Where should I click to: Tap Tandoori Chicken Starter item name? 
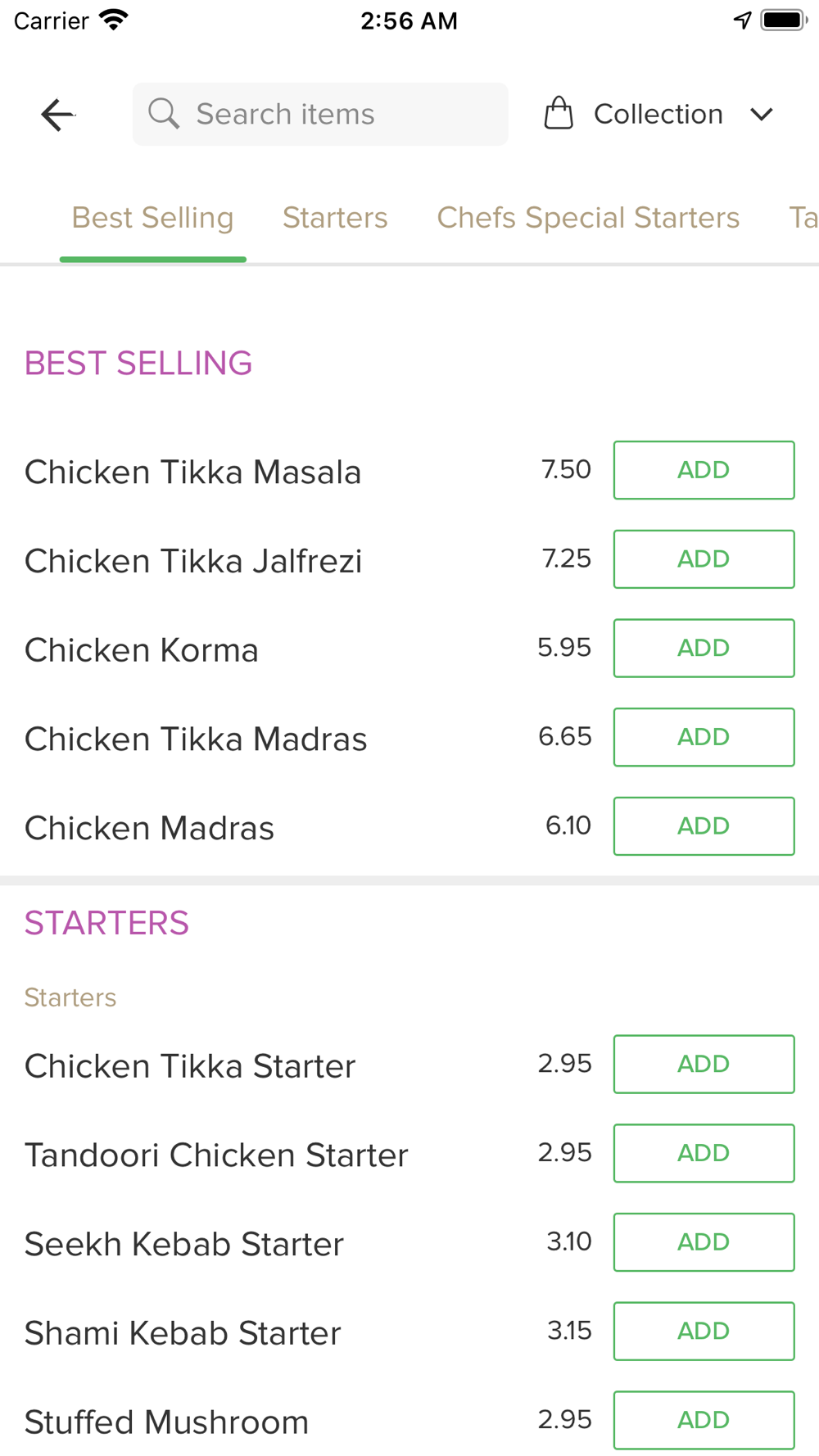(x=216, y=1155)
